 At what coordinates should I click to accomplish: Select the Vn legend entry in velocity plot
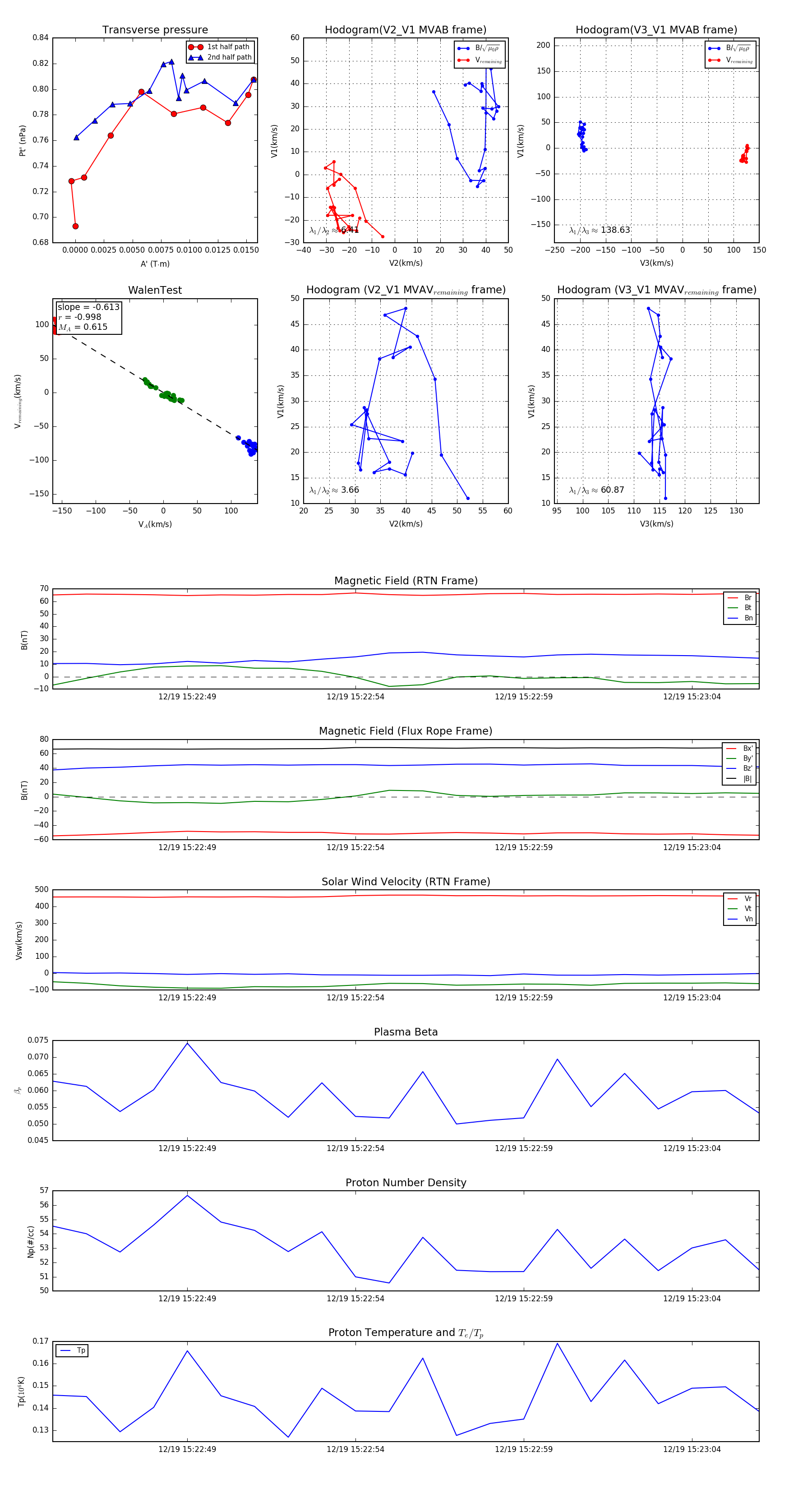[741, 919]
